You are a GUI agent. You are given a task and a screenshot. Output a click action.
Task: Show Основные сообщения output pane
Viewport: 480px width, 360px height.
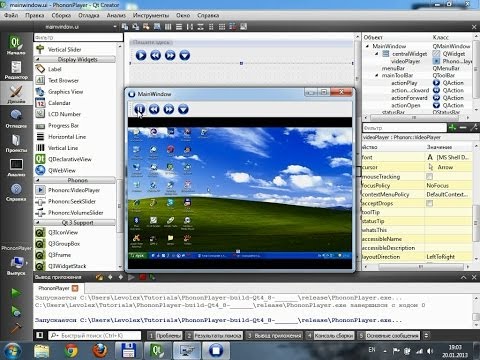click(x=389, y=335)
